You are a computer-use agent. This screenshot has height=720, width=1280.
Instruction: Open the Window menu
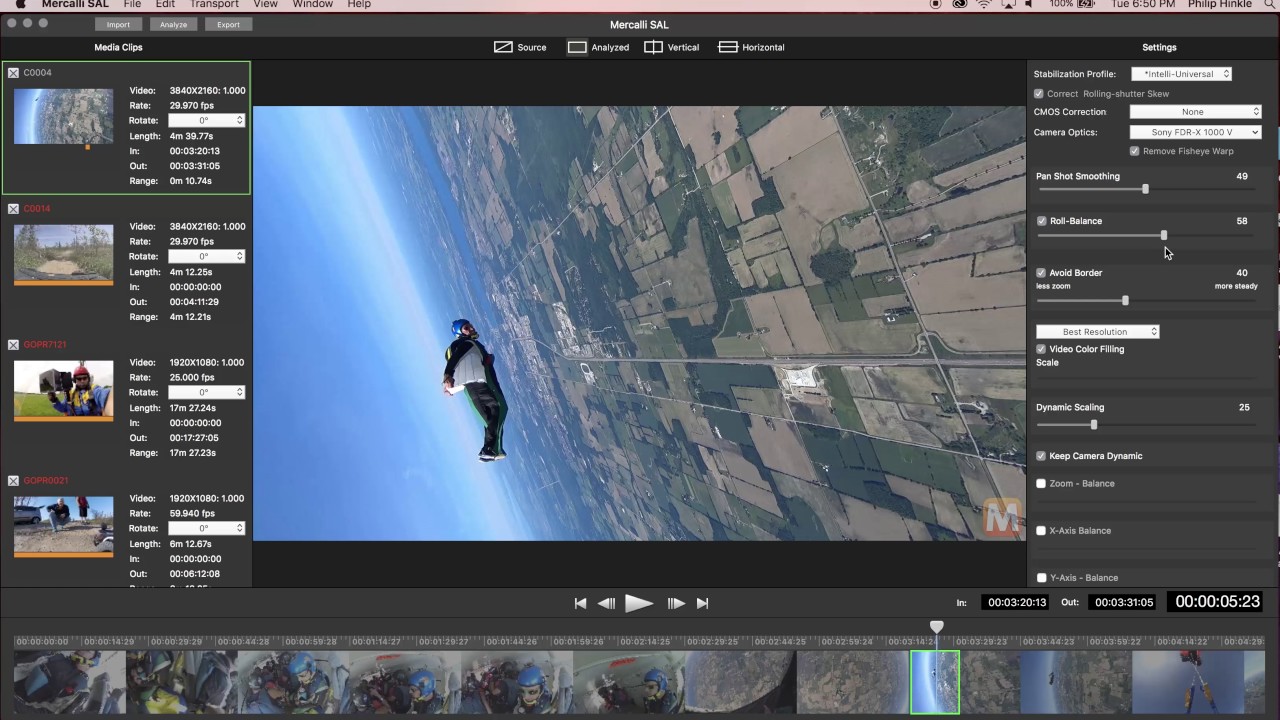tap(313, 4)
